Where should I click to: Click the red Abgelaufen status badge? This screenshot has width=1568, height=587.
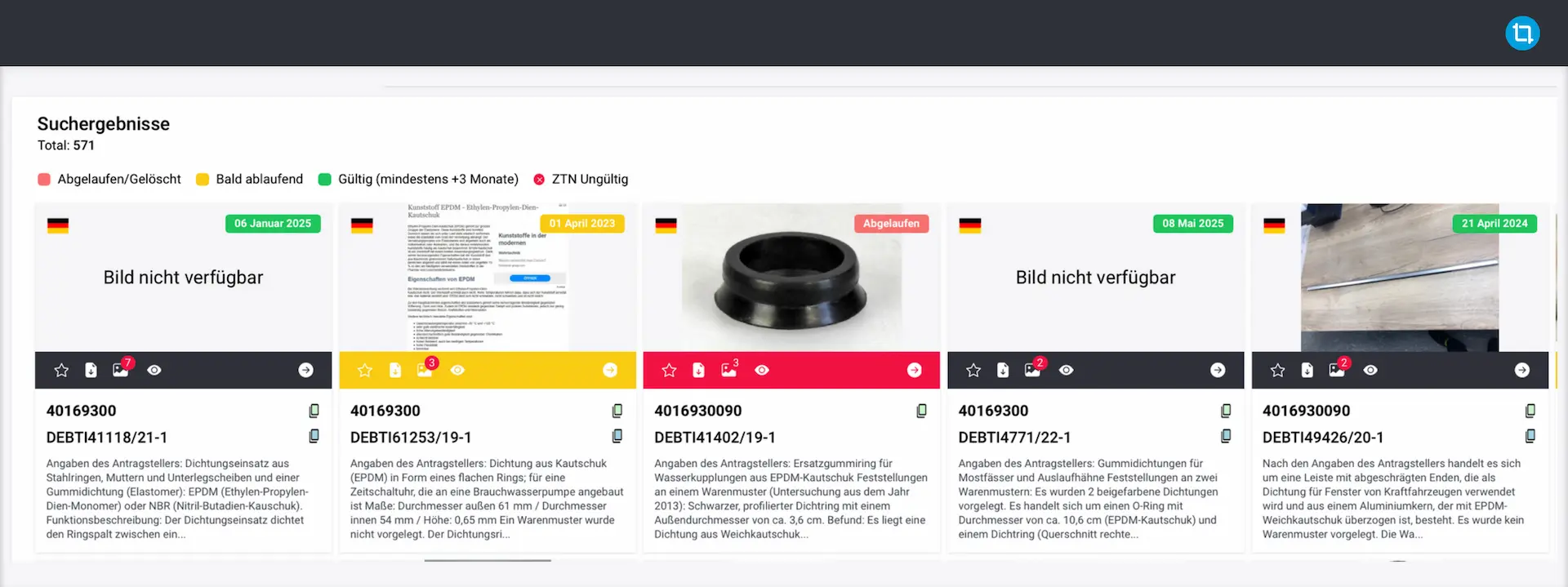point(891,224)
